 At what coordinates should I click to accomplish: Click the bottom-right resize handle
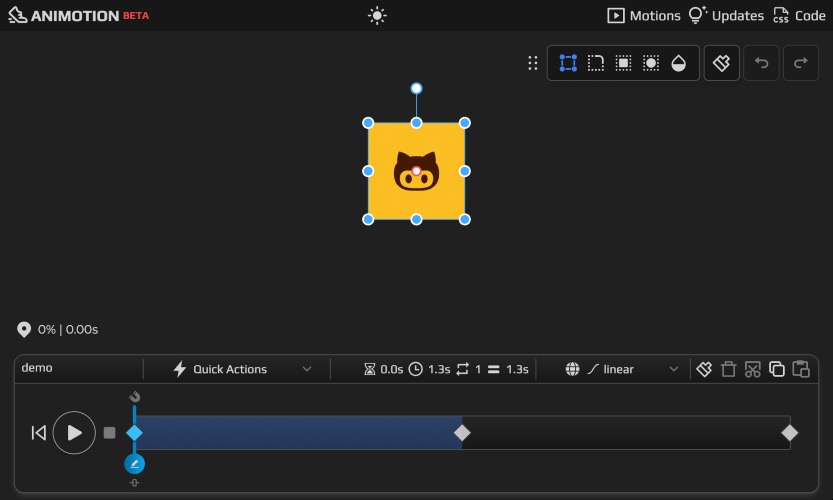pyautogui.click(x=465, y=219)
